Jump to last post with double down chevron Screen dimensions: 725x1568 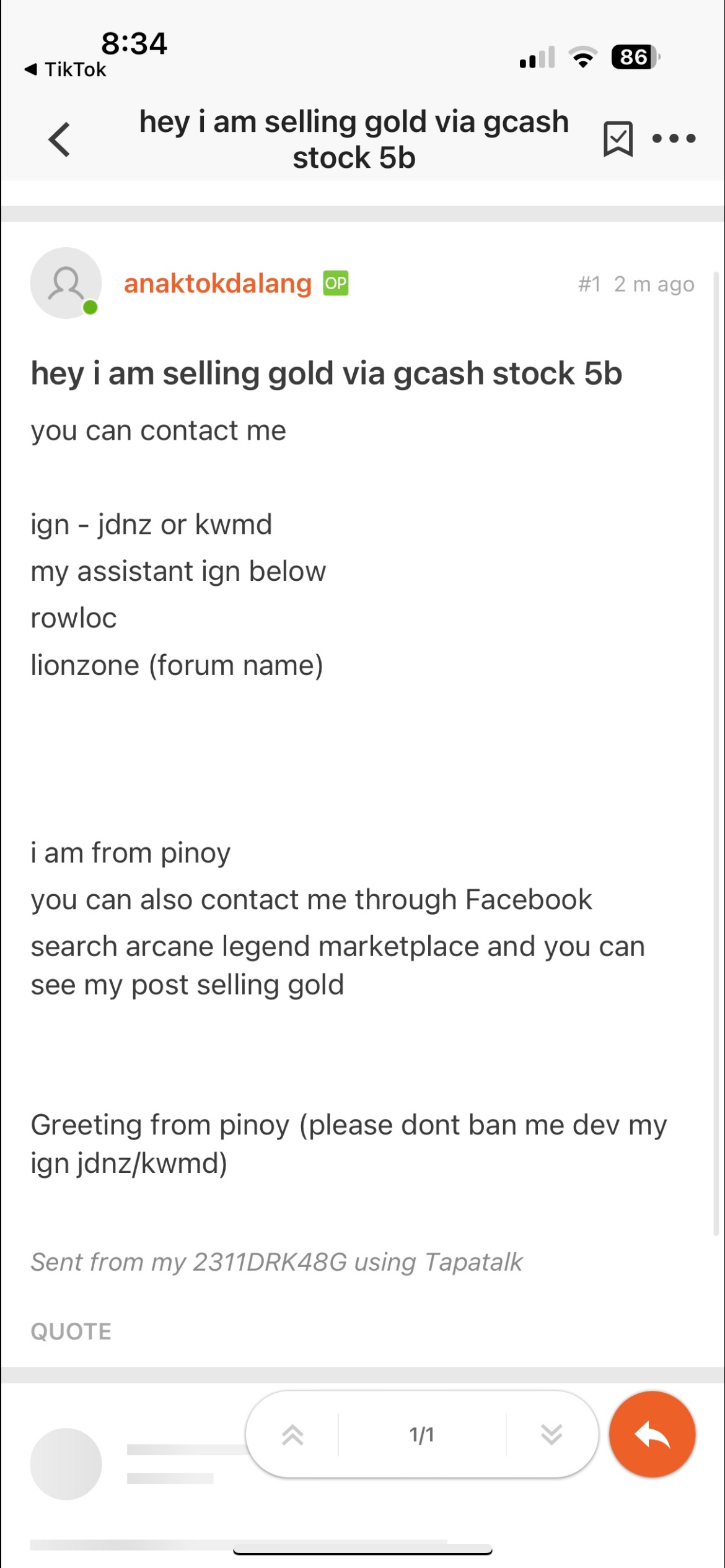(551, 1434)
